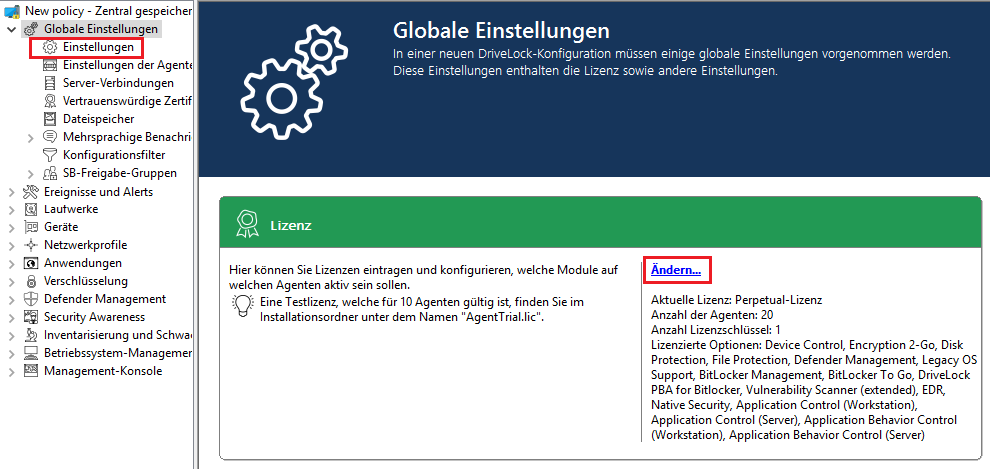This screenshot has height=469, width=990.
Task: Click the Lizenz ribbon badge icon
Action: pos(246,225)
